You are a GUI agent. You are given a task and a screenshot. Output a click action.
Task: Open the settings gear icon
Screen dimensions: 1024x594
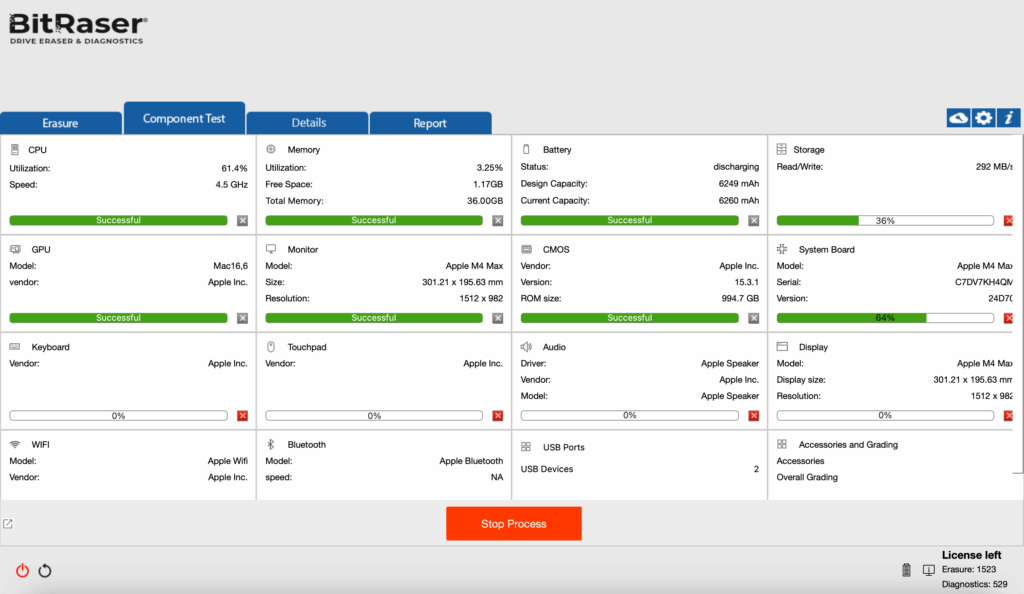[x=984, y=118]
